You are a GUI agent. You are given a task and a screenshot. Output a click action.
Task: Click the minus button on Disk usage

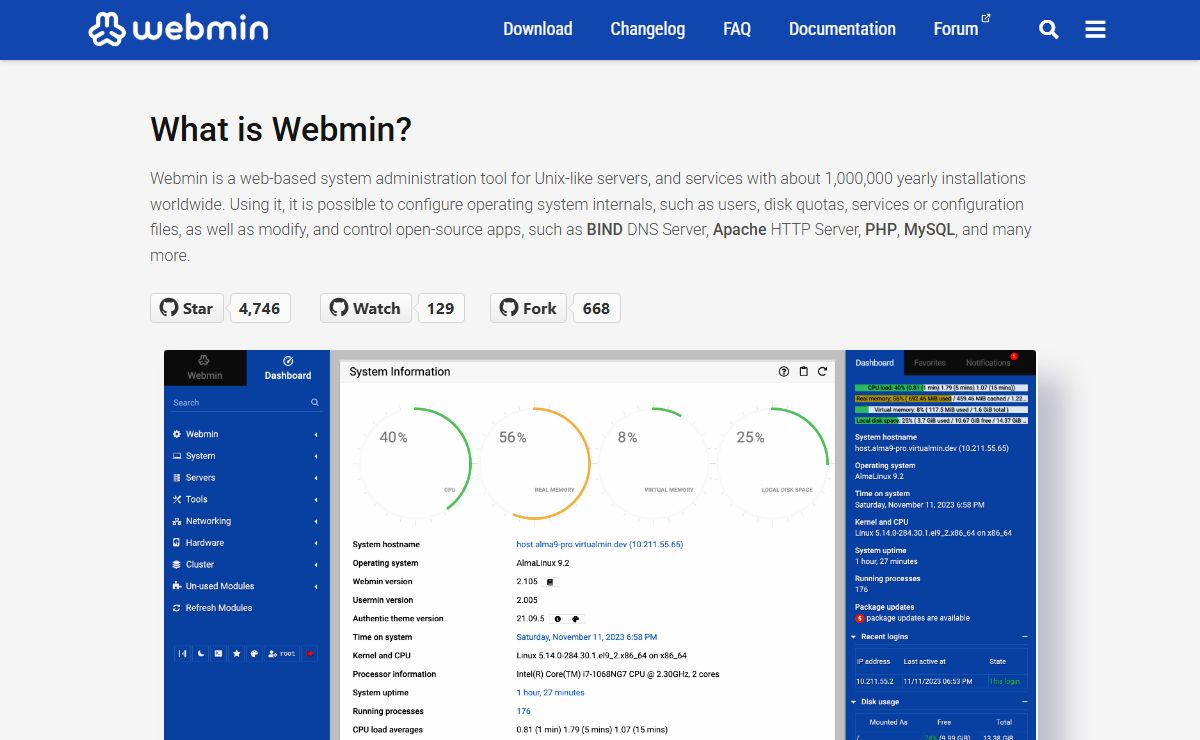click(1025, 702)
